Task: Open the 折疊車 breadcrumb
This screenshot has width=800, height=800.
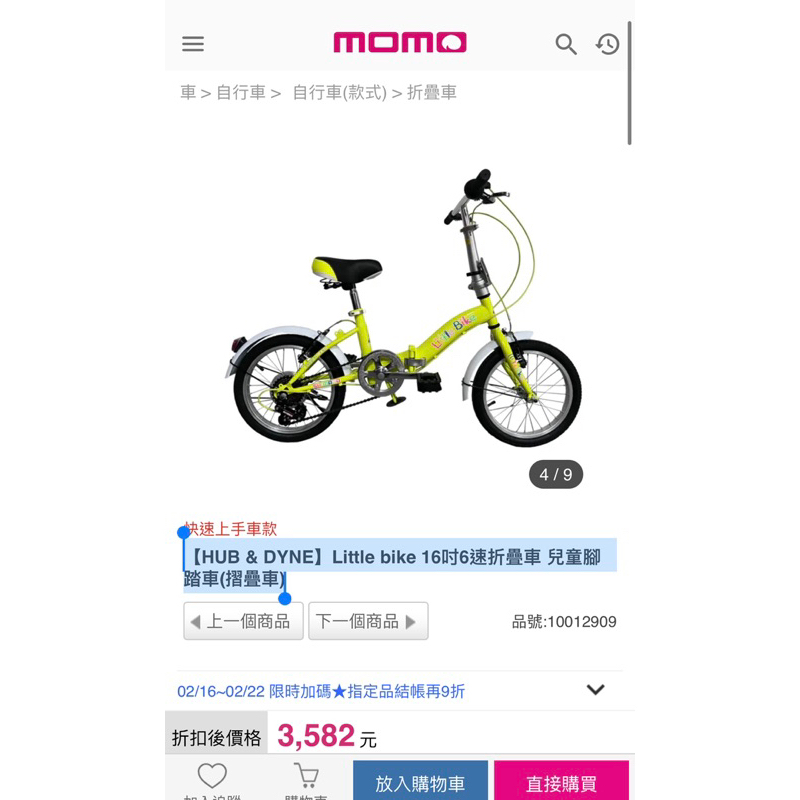Action: [x=432, y=92]
